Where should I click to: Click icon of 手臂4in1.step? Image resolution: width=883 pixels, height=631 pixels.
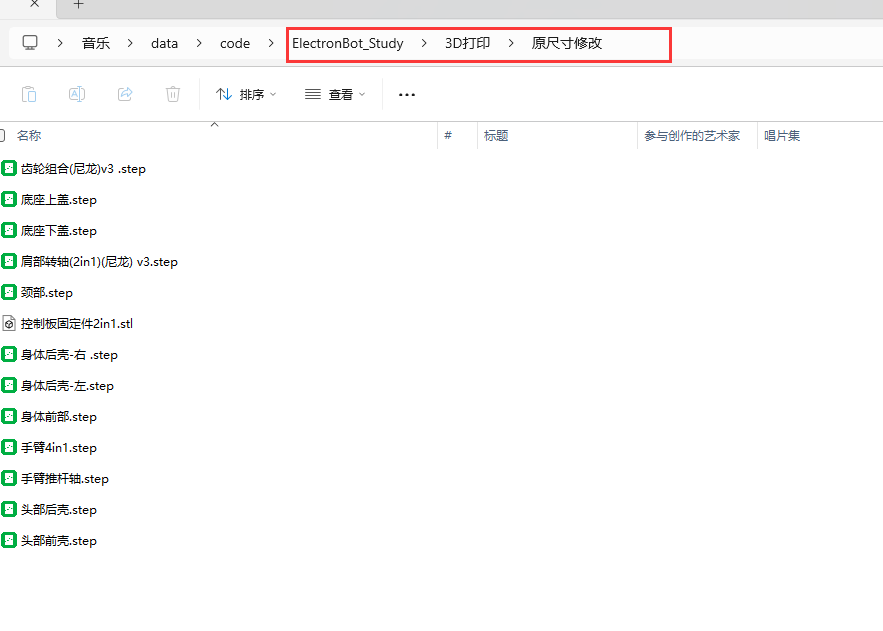click(x=8, y=447)
